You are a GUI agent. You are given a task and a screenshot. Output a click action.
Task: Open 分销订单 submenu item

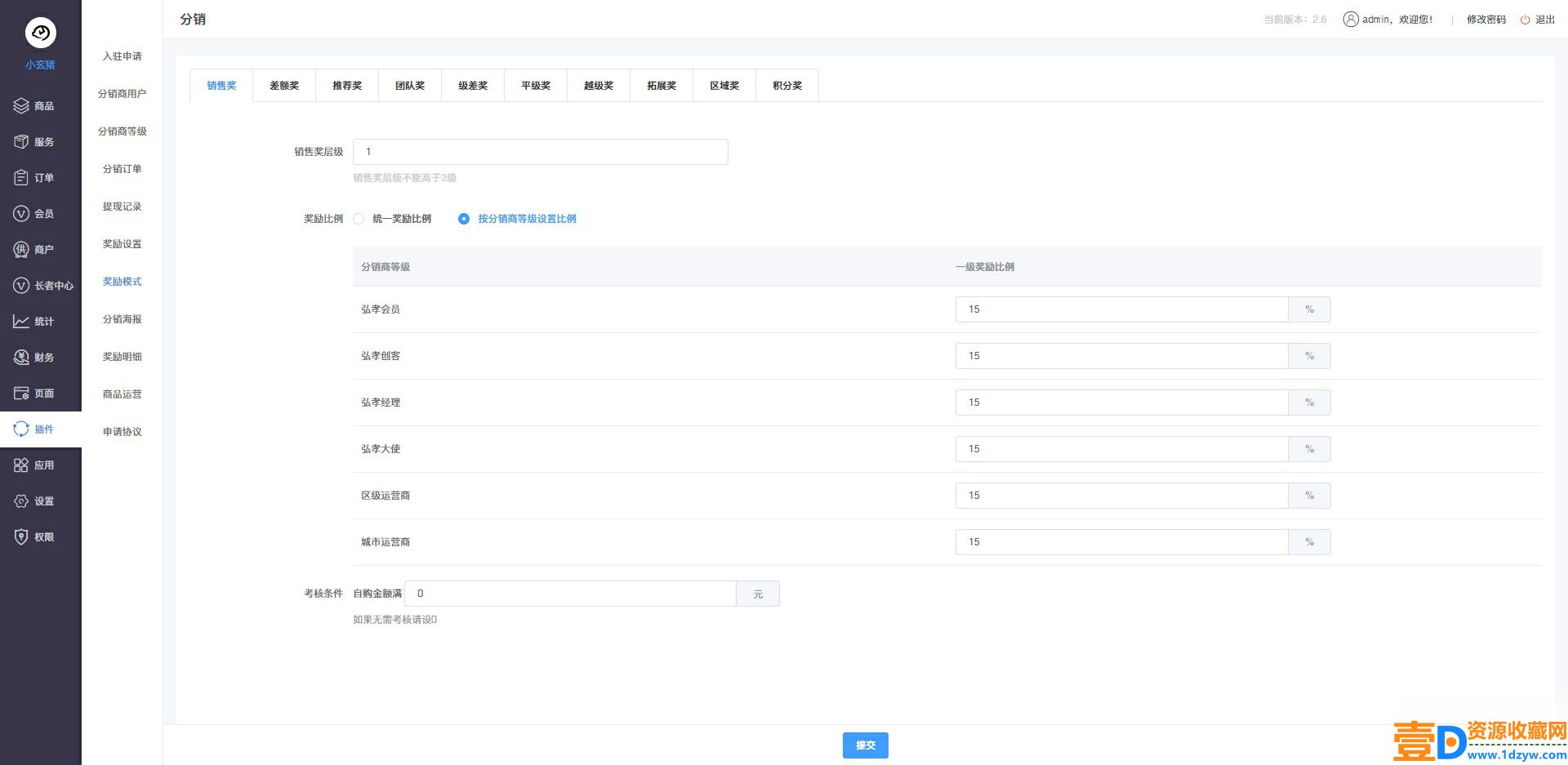pos(122,169)
